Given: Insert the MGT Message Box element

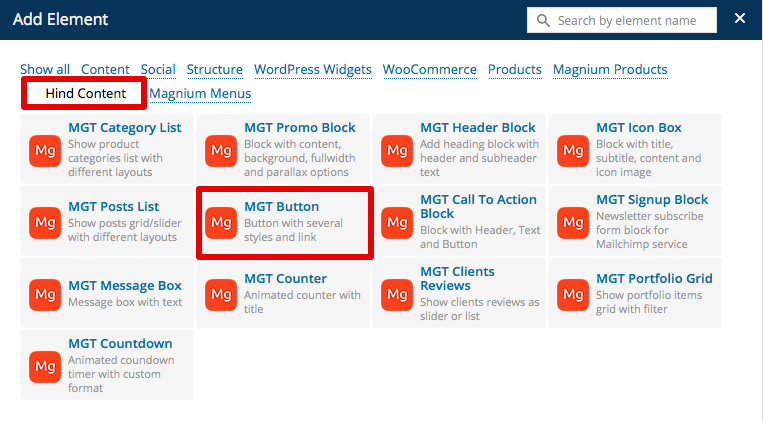Looking at the screenshot, I should click(125, 286).
